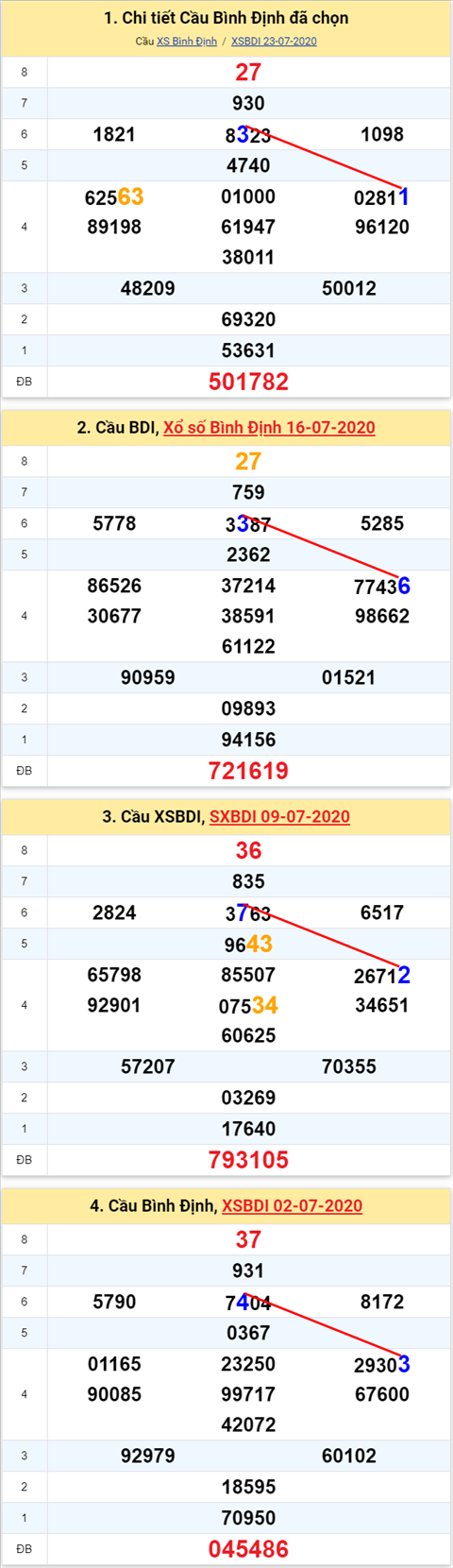Select number 02811 ending in blue digit
453x1568 pixels.
(x=381, y=196)
